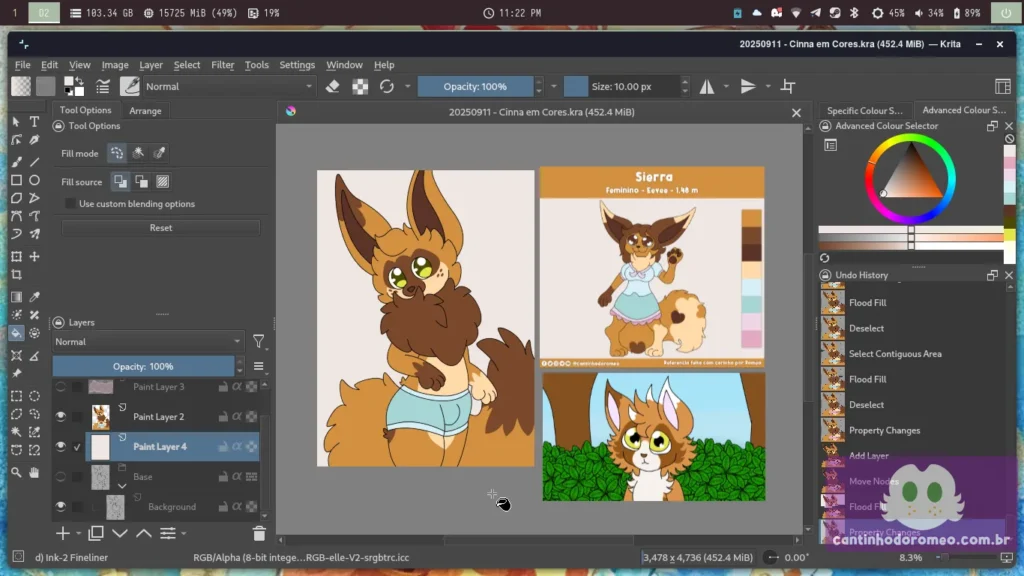Open layer properties dropdown arrow
The height and width of the screenshot is (576, 1024).
(x=184, y=534)
